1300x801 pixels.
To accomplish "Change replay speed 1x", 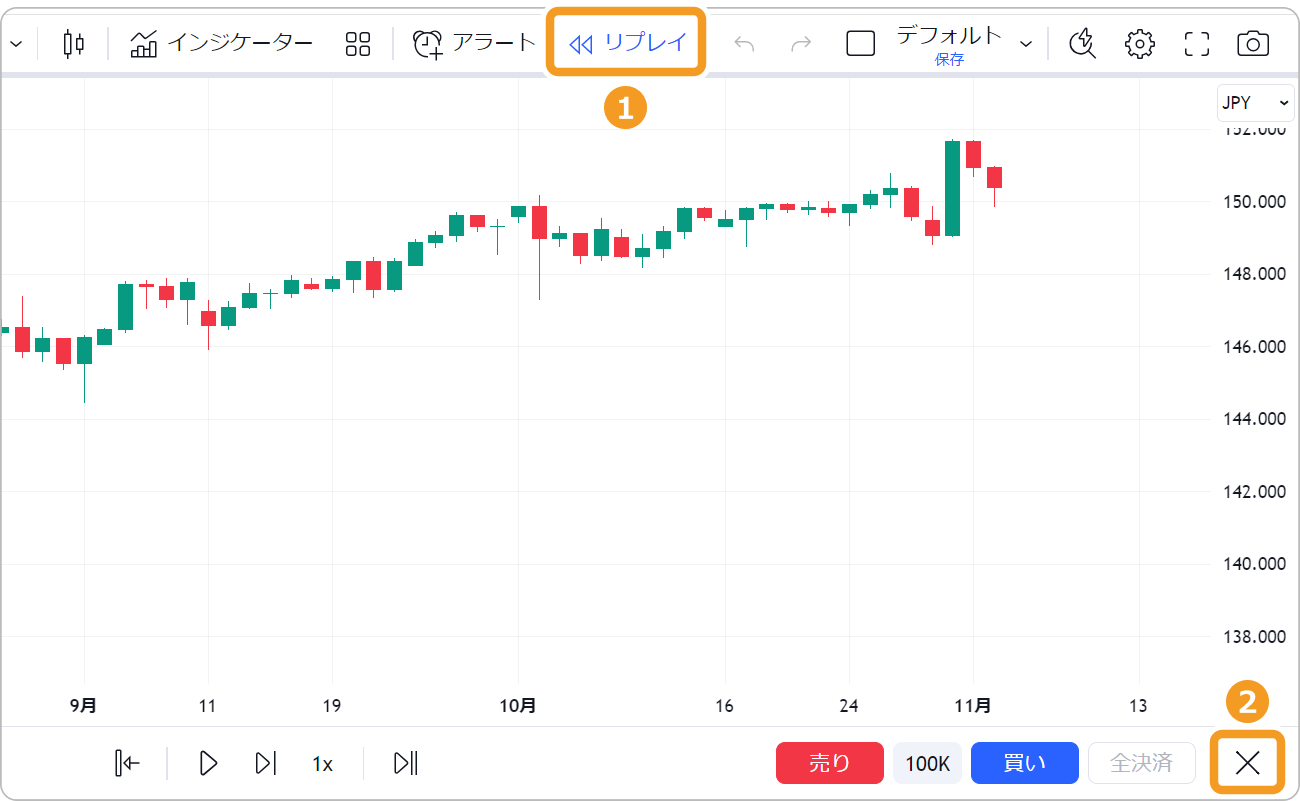I will coord(322,763).
